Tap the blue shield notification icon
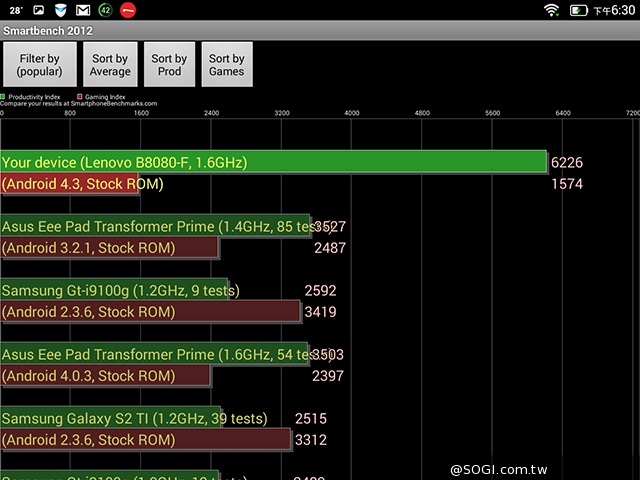Screen dimensions: 640x480 60,10
